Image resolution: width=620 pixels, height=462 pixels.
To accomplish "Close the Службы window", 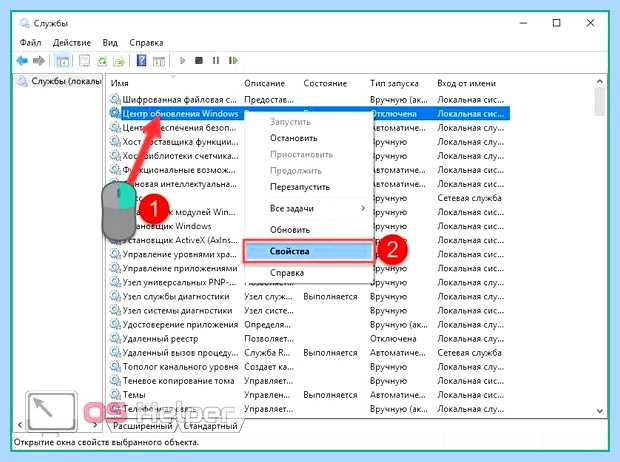I will [x=590, y=23].
